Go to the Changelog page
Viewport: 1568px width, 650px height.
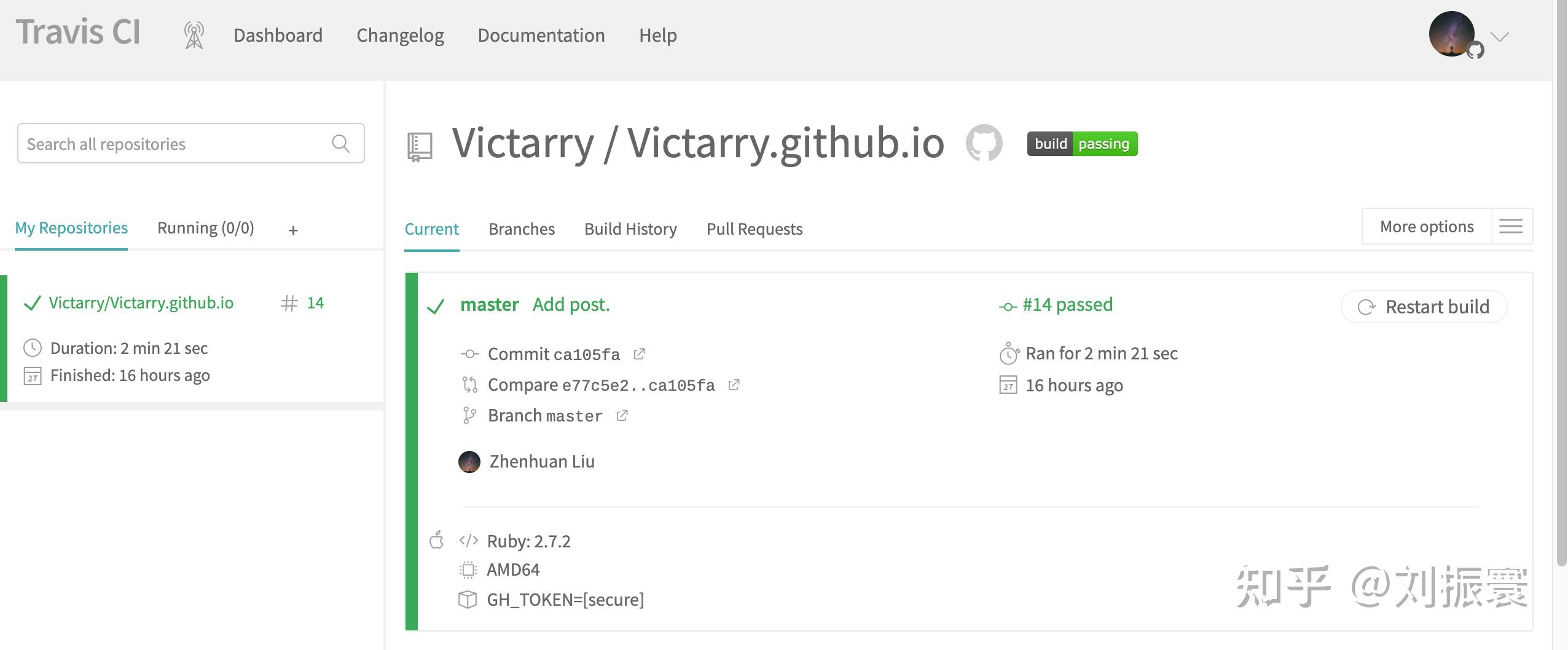pos(400,35)
